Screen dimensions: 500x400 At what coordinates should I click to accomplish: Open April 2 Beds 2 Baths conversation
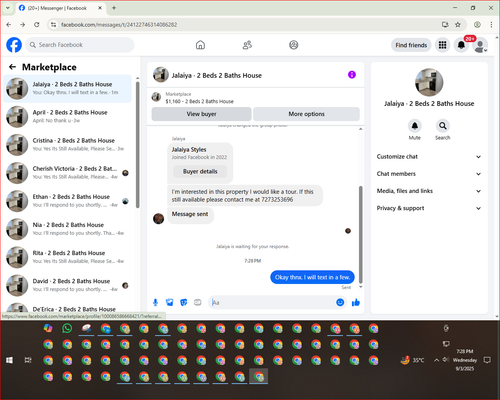click(68, 116)
